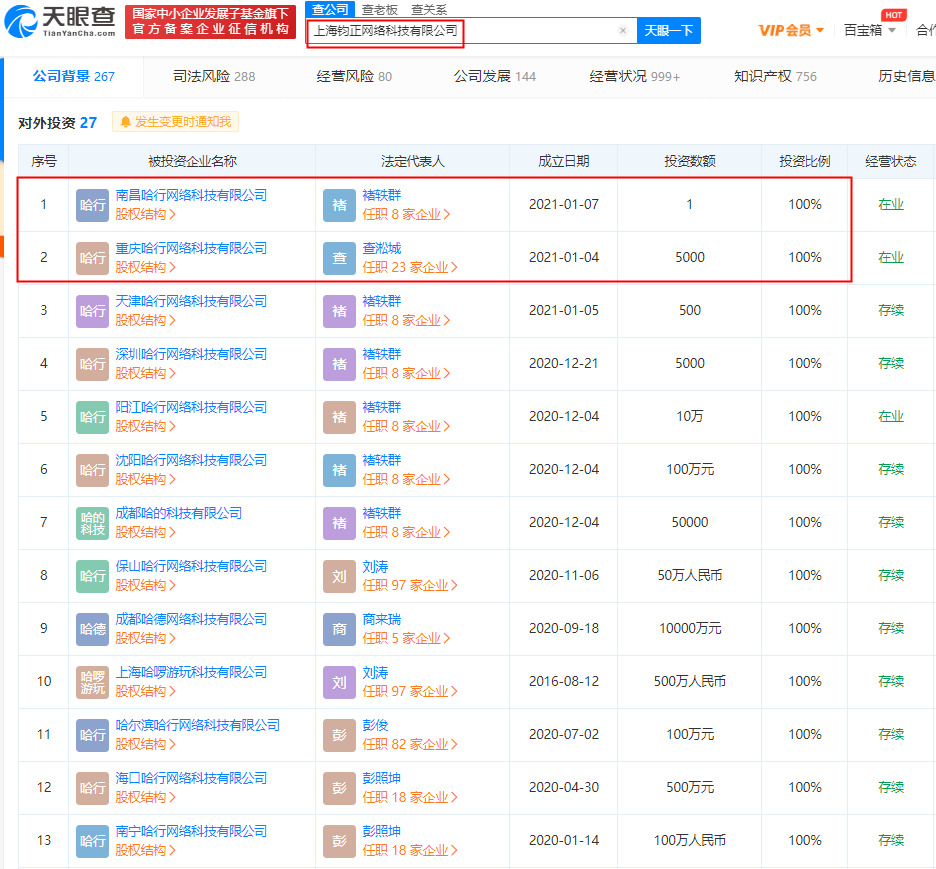Image resolution: width=936 pixels, height=869 pixels.
Task: Open the VIP会员 dropdown
Action: pos(791,30)
